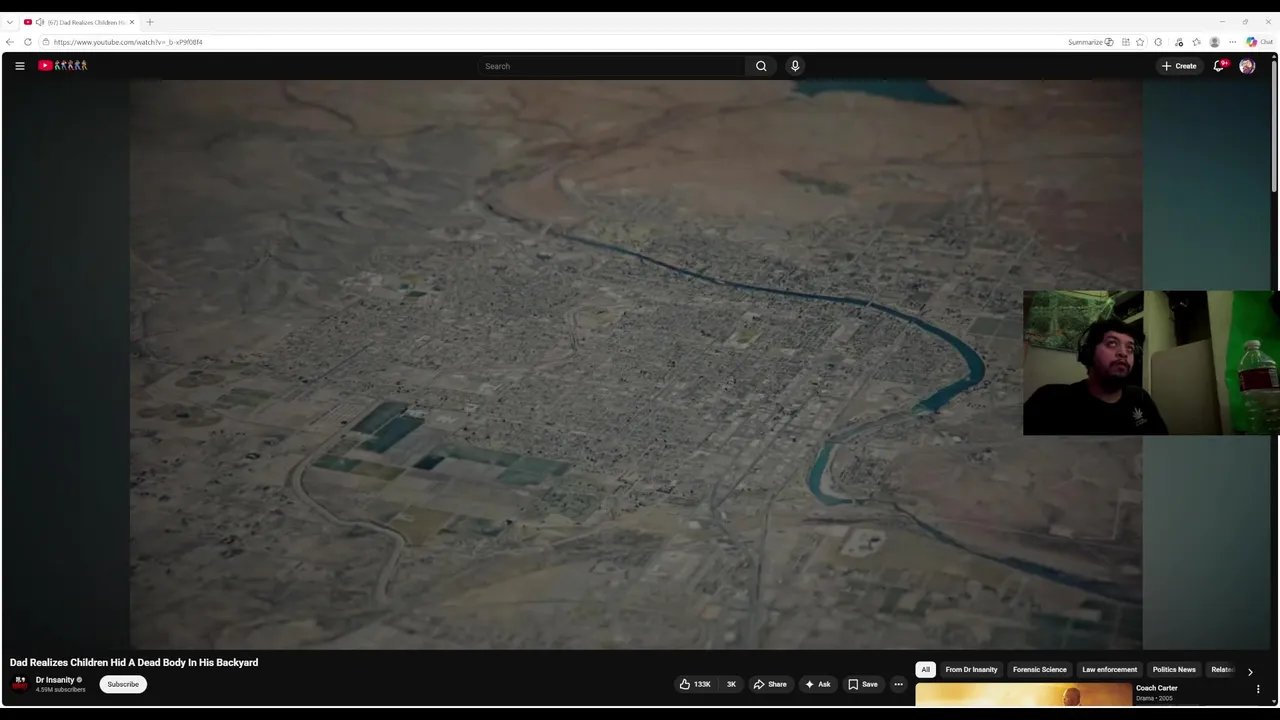Open the YouTube hamburger guide menu
1280x720 pixels.
tap(19, 66)
